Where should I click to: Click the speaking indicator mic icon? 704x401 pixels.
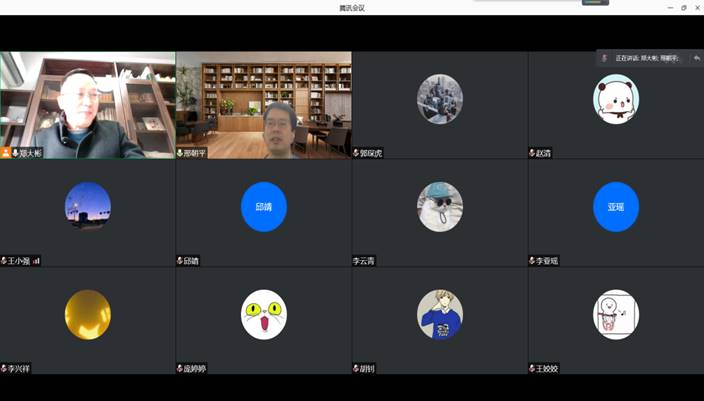coord(605,59)
